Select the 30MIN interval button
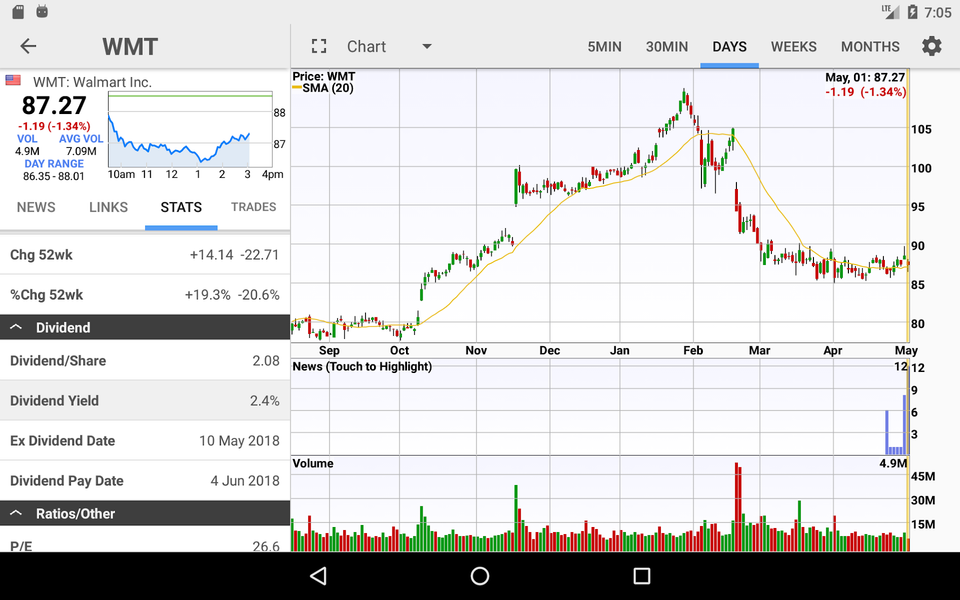Viewport: 960px width, 600px height. pyautogui.click(x=666, y=46)
